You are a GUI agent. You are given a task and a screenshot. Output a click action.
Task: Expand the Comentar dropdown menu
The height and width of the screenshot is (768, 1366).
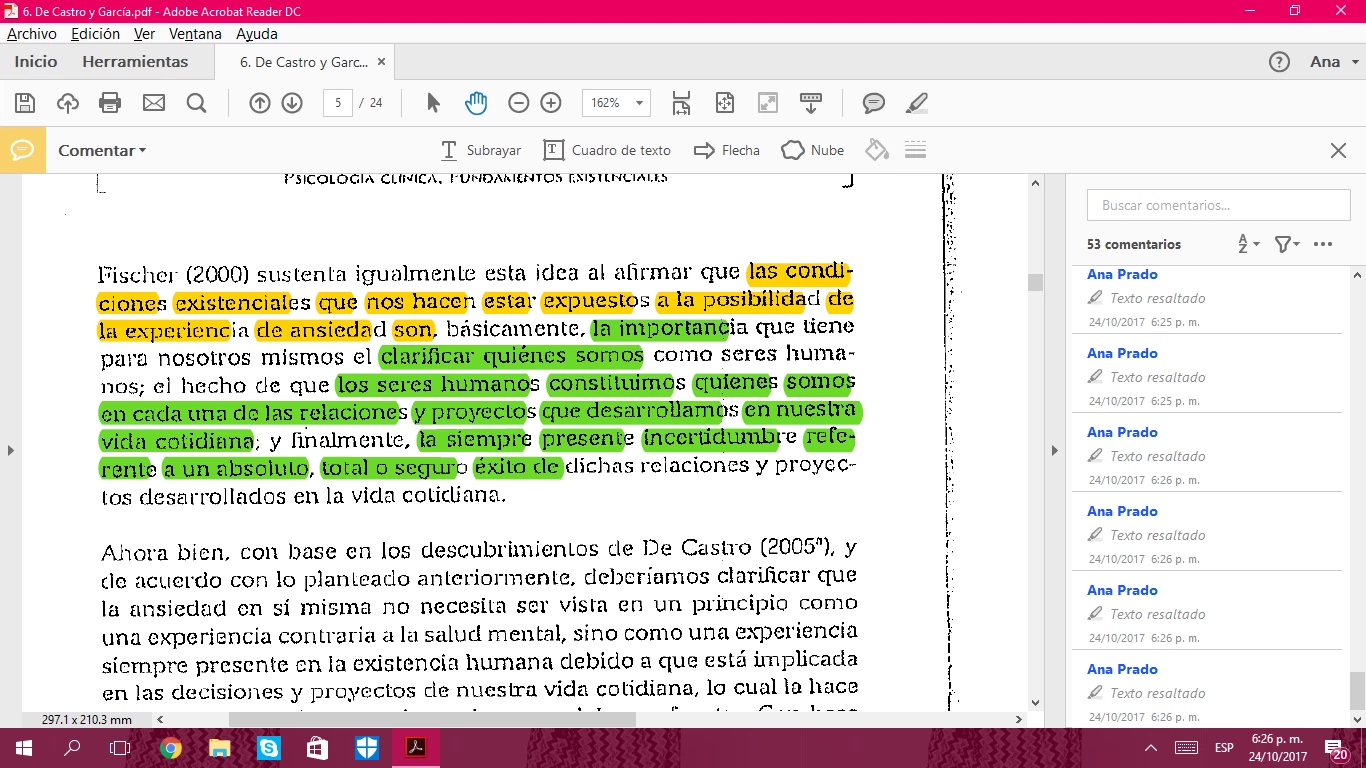coord(102,150)
